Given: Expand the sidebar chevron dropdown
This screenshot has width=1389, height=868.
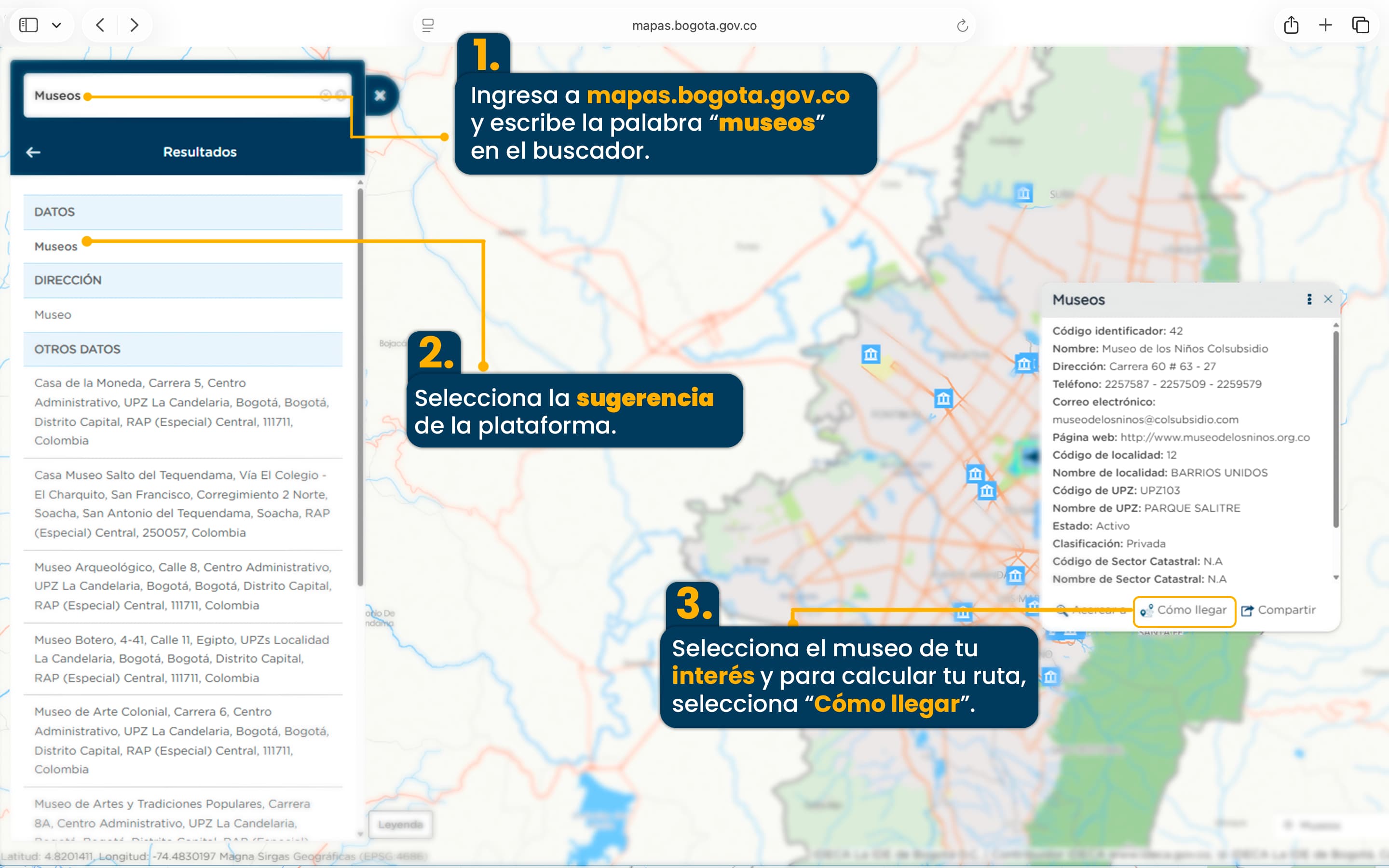Looking at the screenshot, I should tap(56, 25).
